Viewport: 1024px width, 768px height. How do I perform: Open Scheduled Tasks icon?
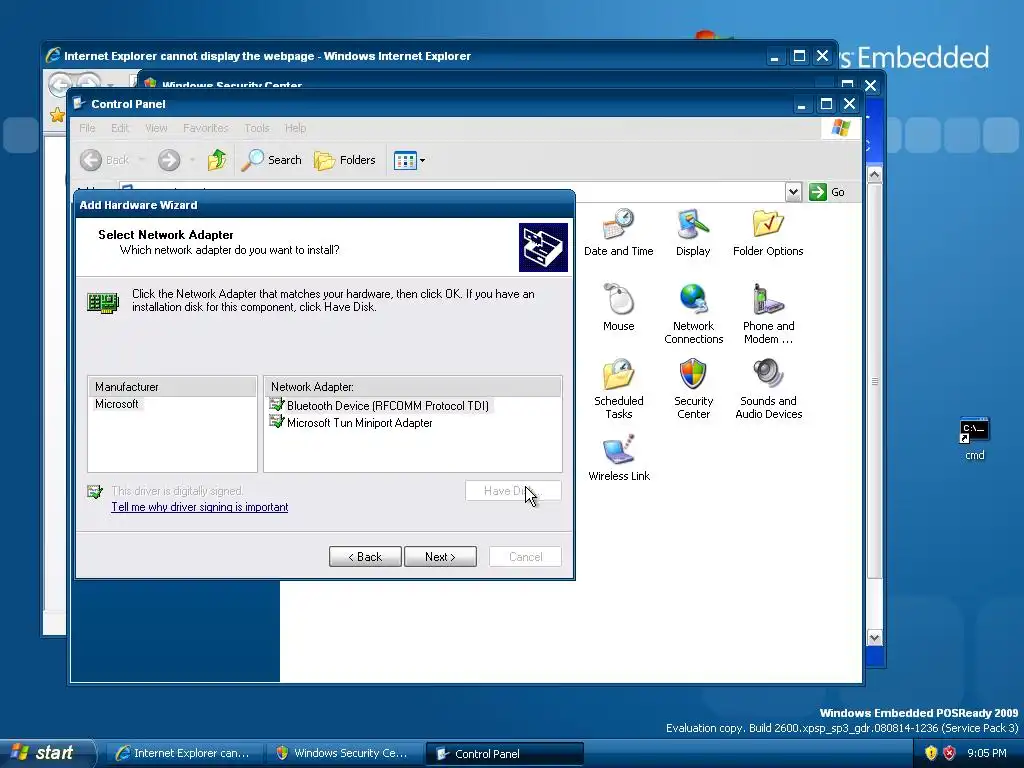[618, 389]
